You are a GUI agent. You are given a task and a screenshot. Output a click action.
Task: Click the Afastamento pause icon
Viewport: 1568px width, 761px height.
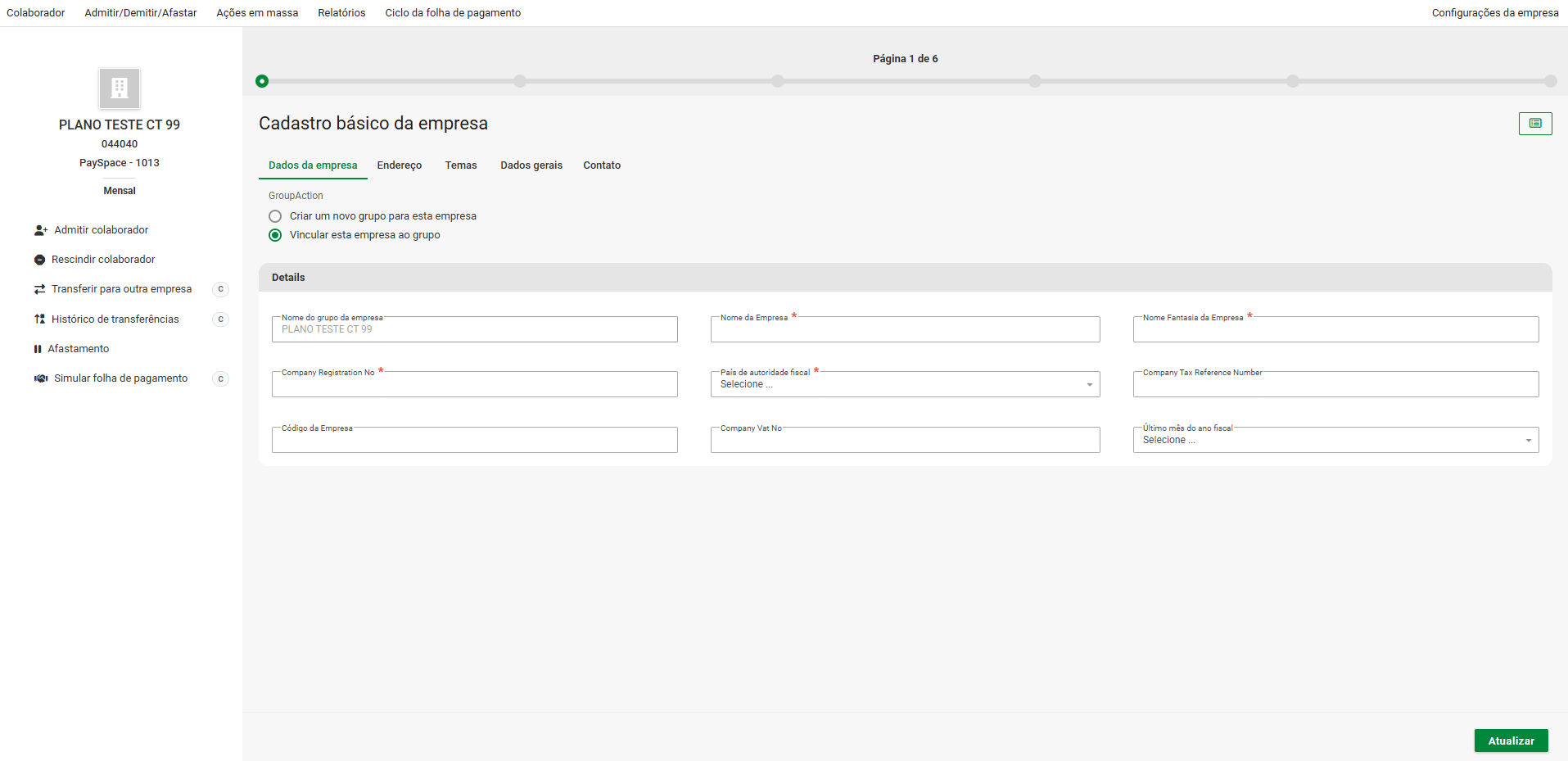click(38, 349)
